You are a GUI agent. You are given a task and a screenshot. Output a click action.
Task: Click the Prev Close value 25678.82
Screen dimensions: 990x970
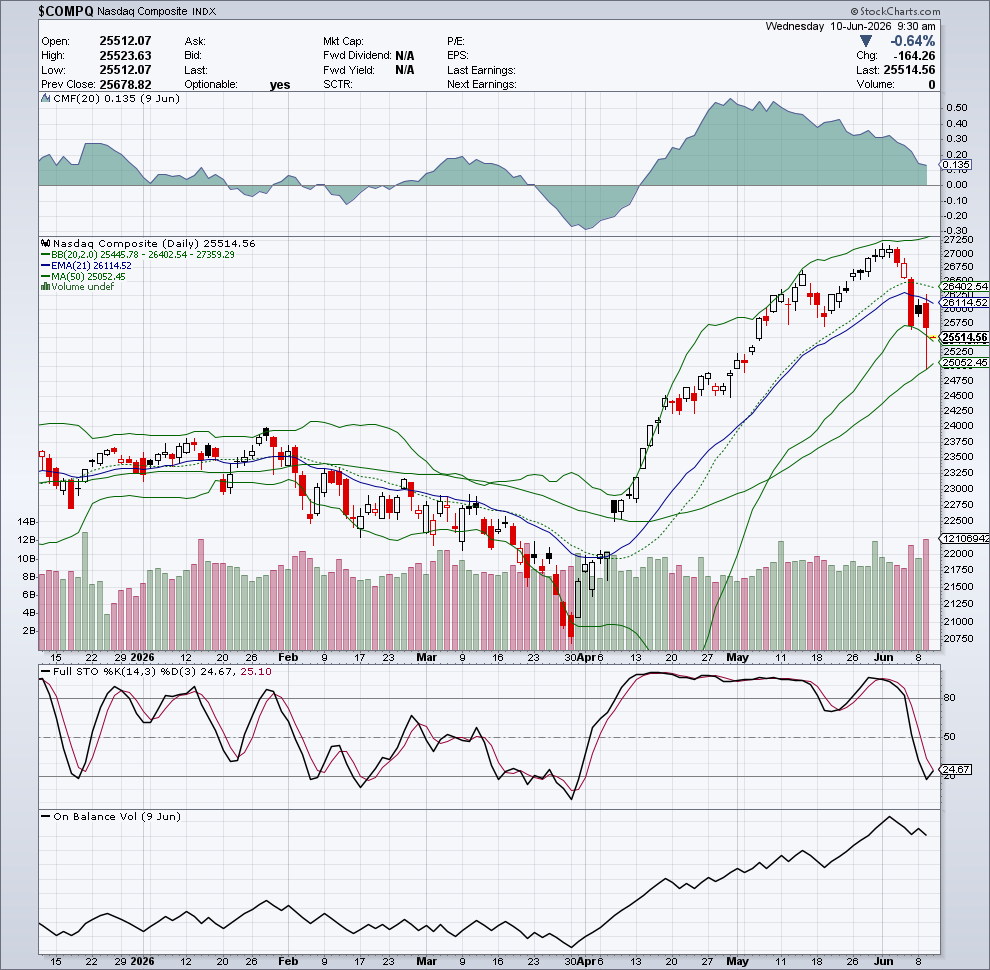click(125, 85)
